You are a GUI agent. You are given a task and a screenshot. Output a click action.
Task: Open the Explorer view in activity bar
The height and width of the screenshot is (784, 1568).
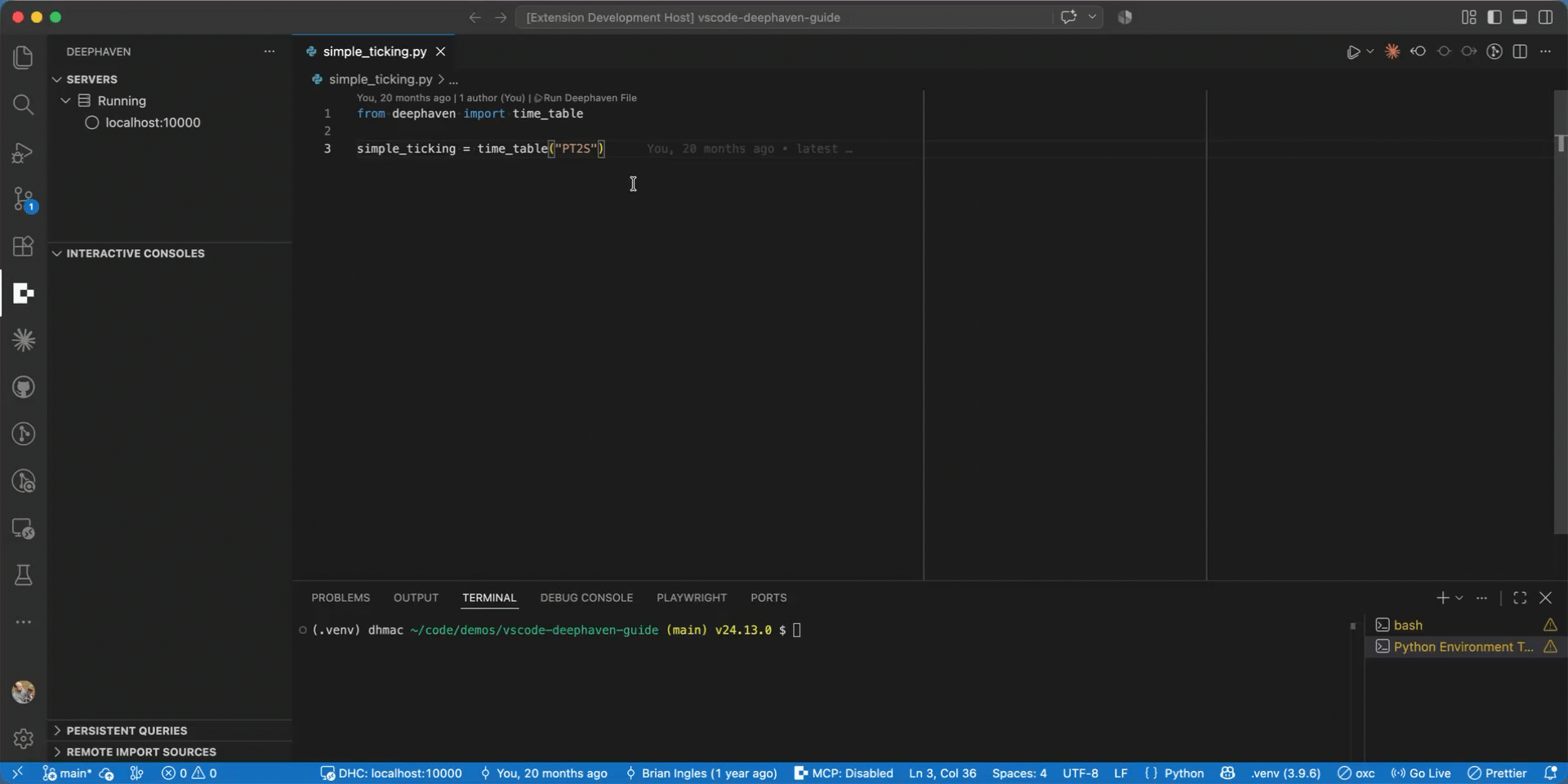click(x=23, y=57)
